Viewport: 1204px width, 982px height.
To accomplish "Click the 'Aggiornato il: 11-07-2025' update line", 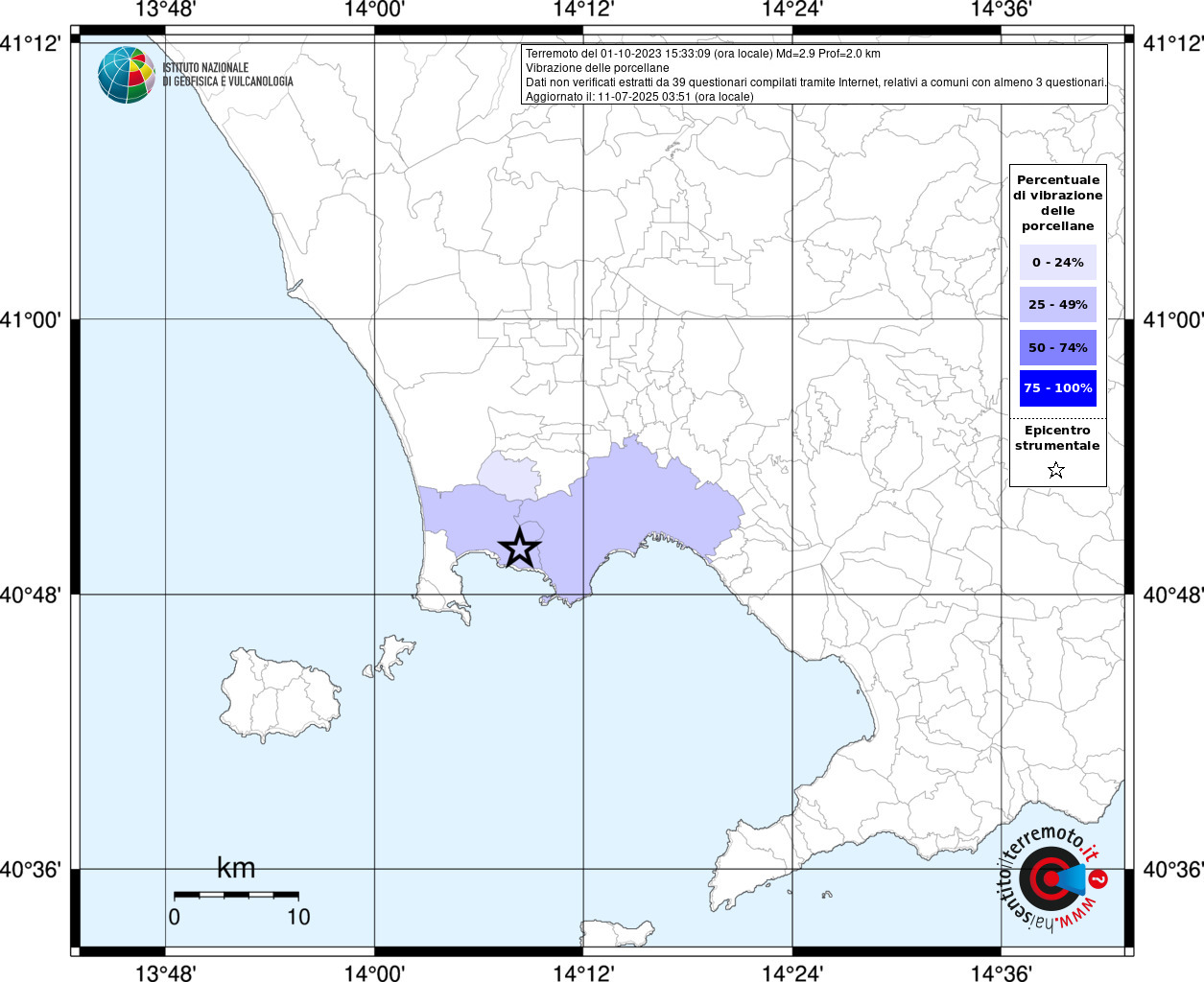I will [x=639, y=97].
